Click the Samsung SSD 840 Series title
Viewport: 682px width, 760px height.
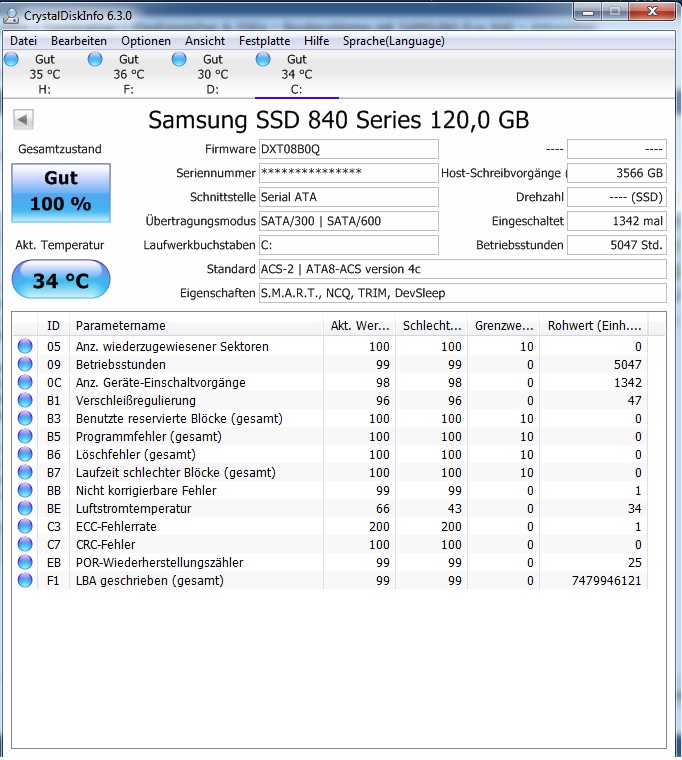pyautogui.click(x=338, y=120)
